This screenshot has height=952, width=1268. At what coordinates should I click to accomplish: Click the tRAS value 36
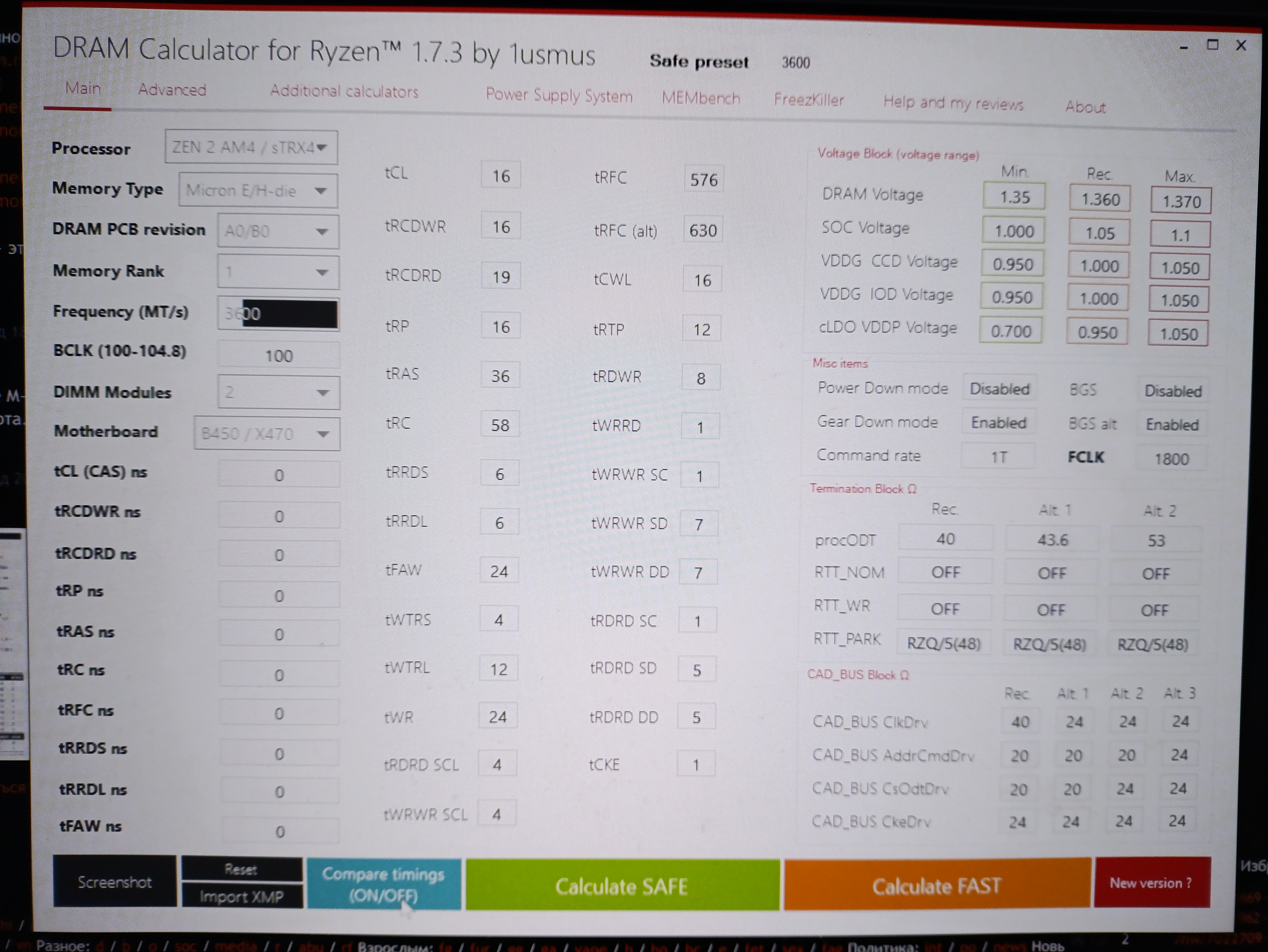pos(500,375)
